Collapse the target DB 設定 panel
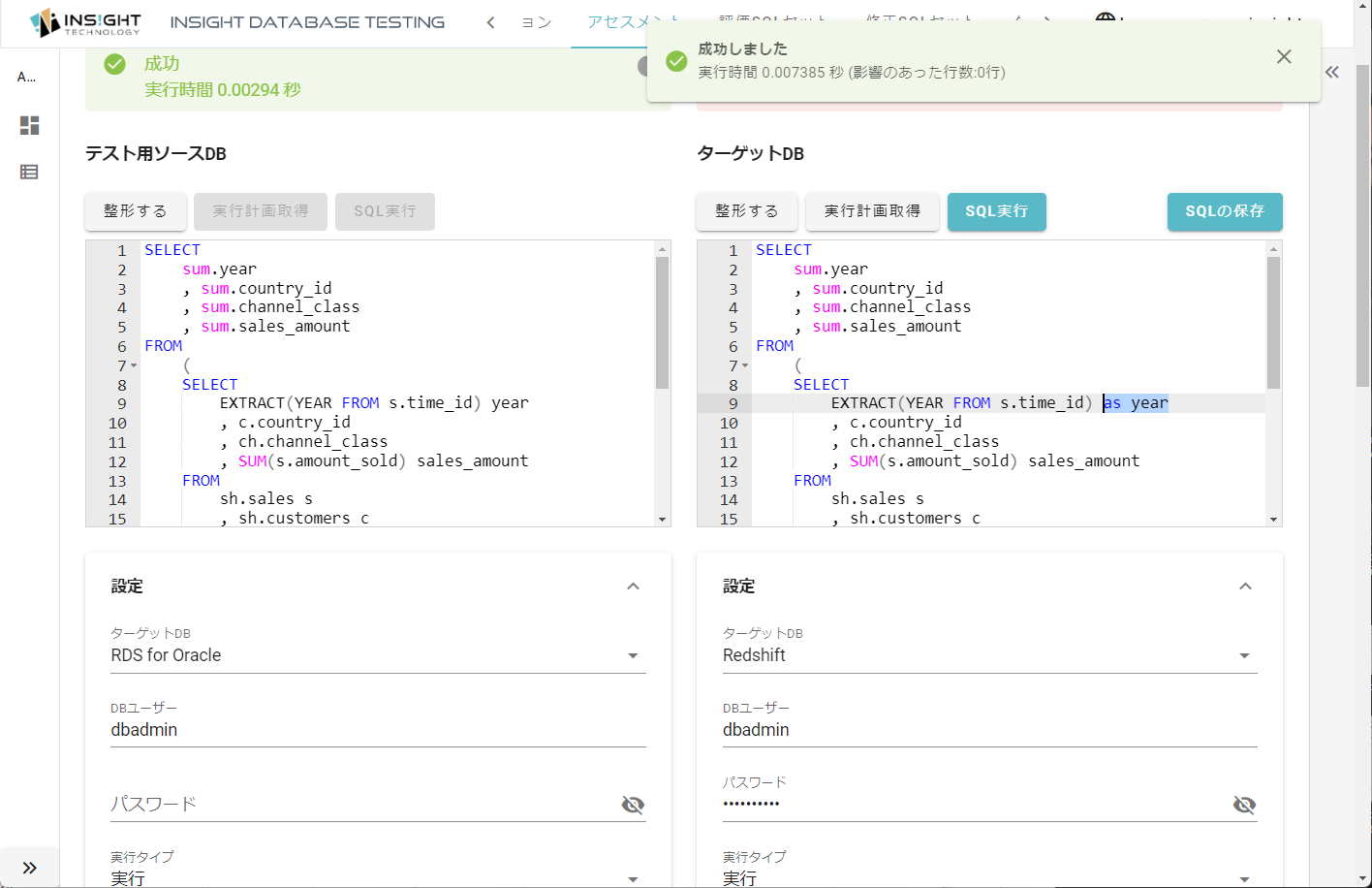1372x888 pixels. click(1245, 587)
